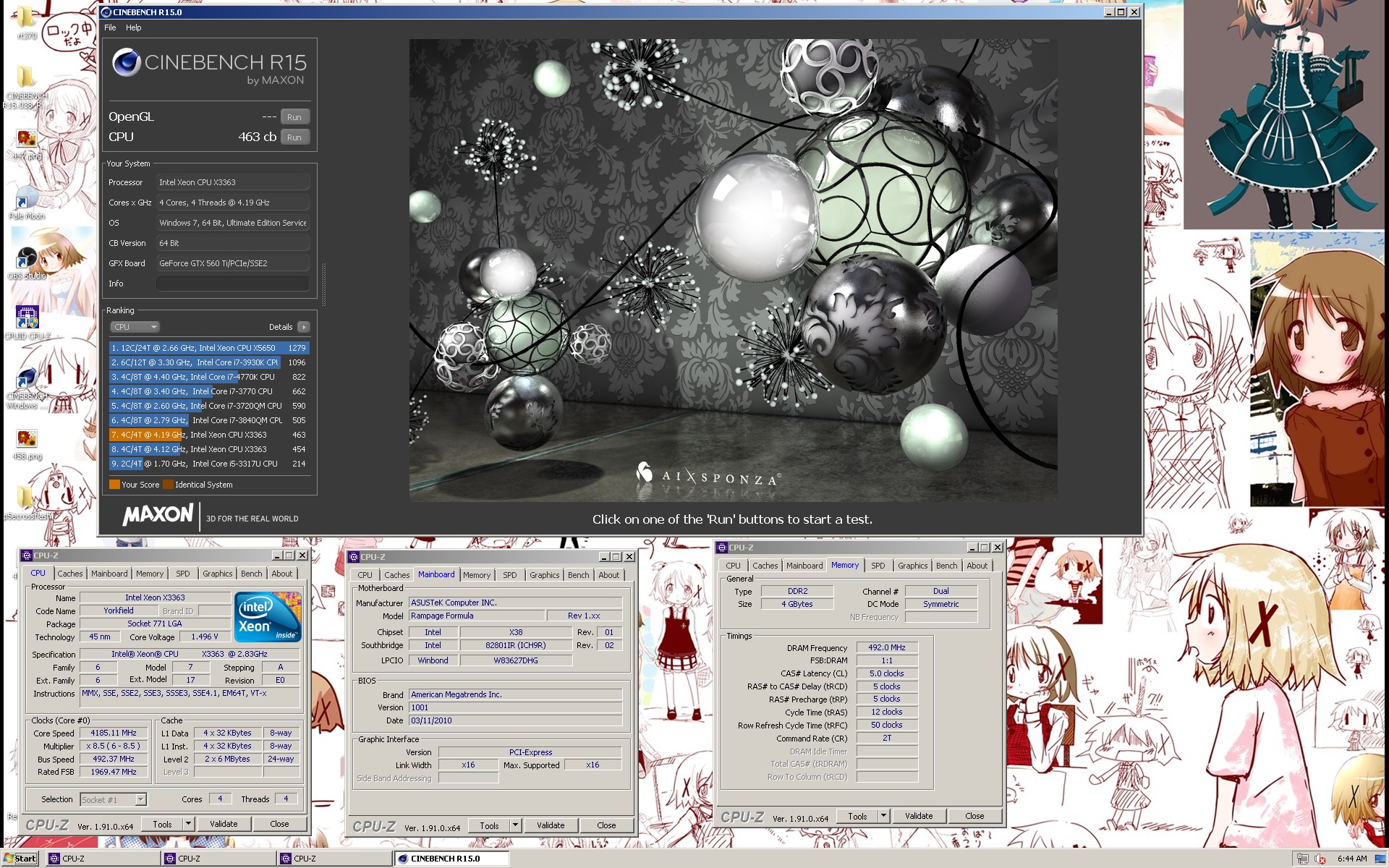Image resolution: width=1389 pixels, height=868 pixels.
Task: Click the Identical System legend swatch
Action: pyautogui.click(x=168, y=485)
